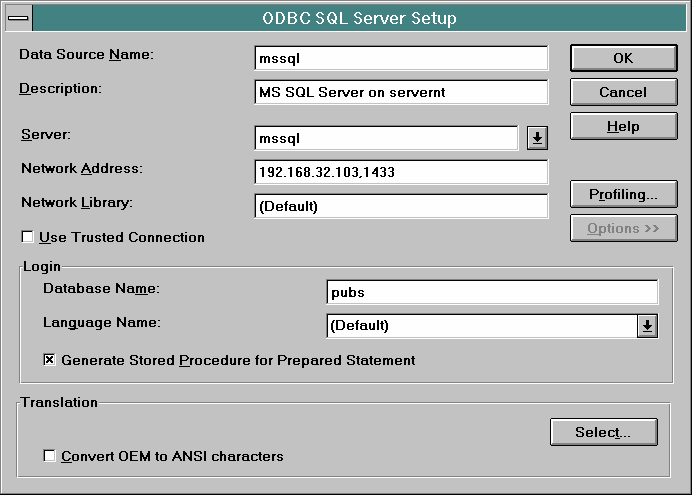Open the system menu box in title bar
This screenshot has width=692, height=495.
[19, 18]
